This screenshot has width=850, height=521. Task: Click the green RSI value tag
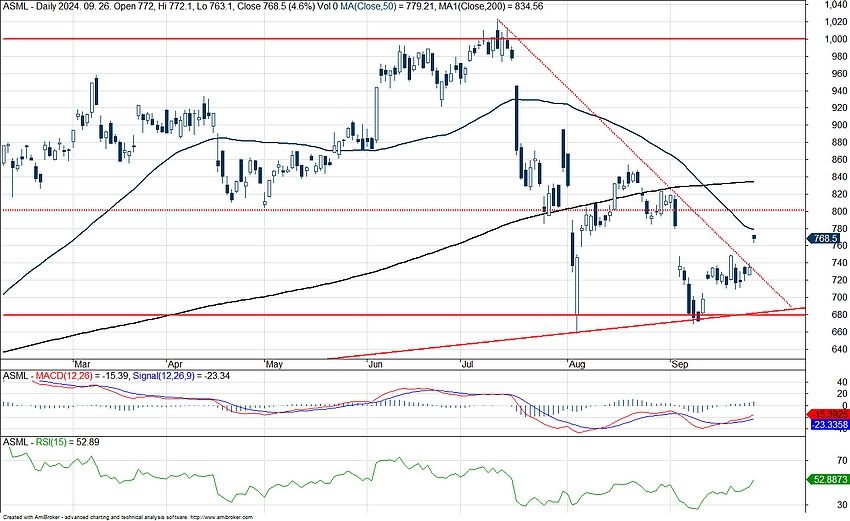pyautogui.click(x=828, y=479)
